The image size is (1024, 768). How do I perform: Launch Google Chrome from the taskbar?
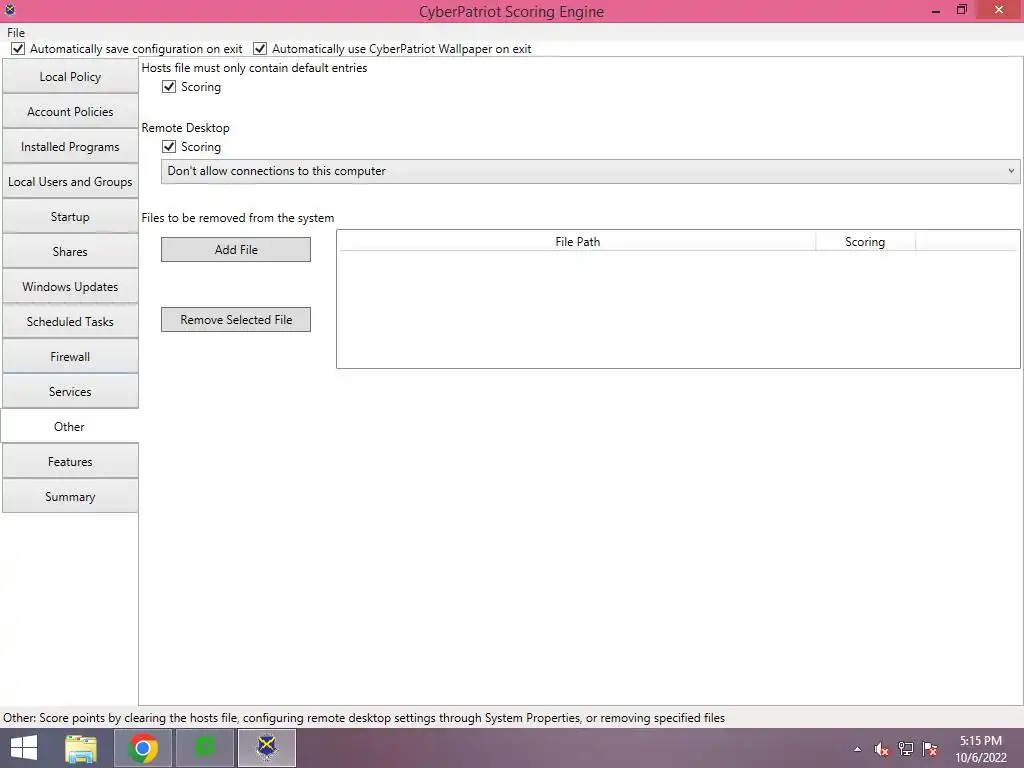click(142, 748)
